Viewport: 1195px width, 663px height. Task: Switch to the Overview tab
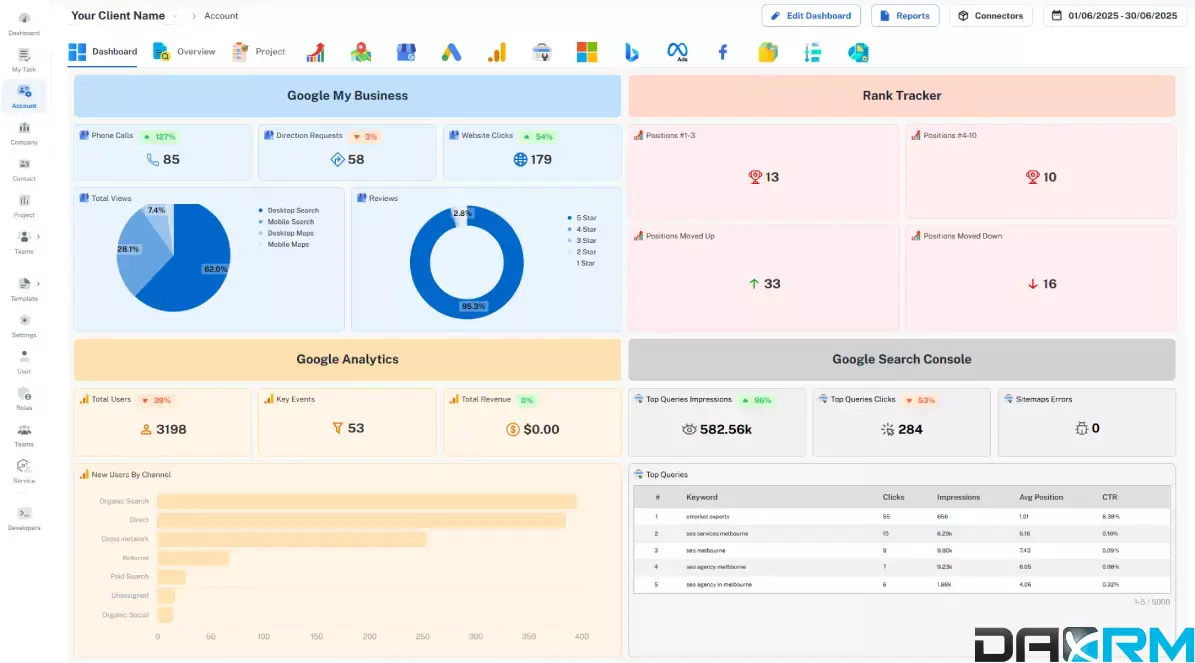tap(184, 51)
